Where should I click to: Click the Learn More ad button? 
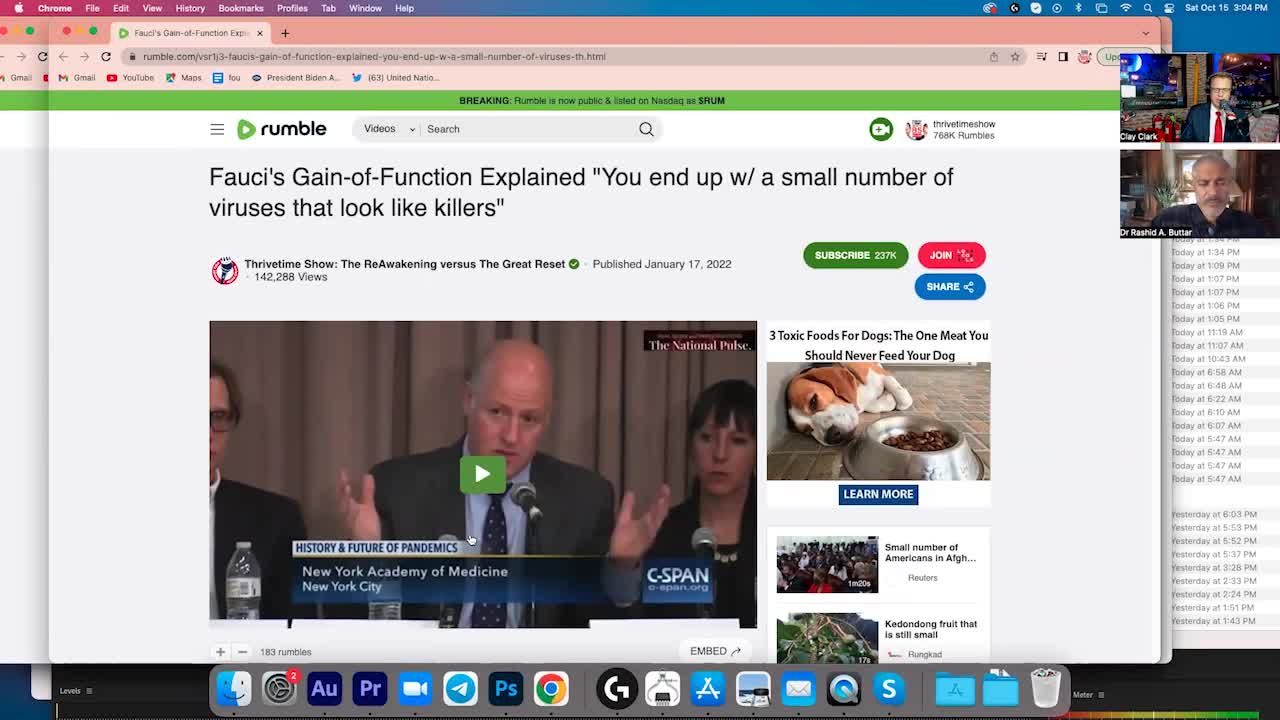[x=878, y=494]
